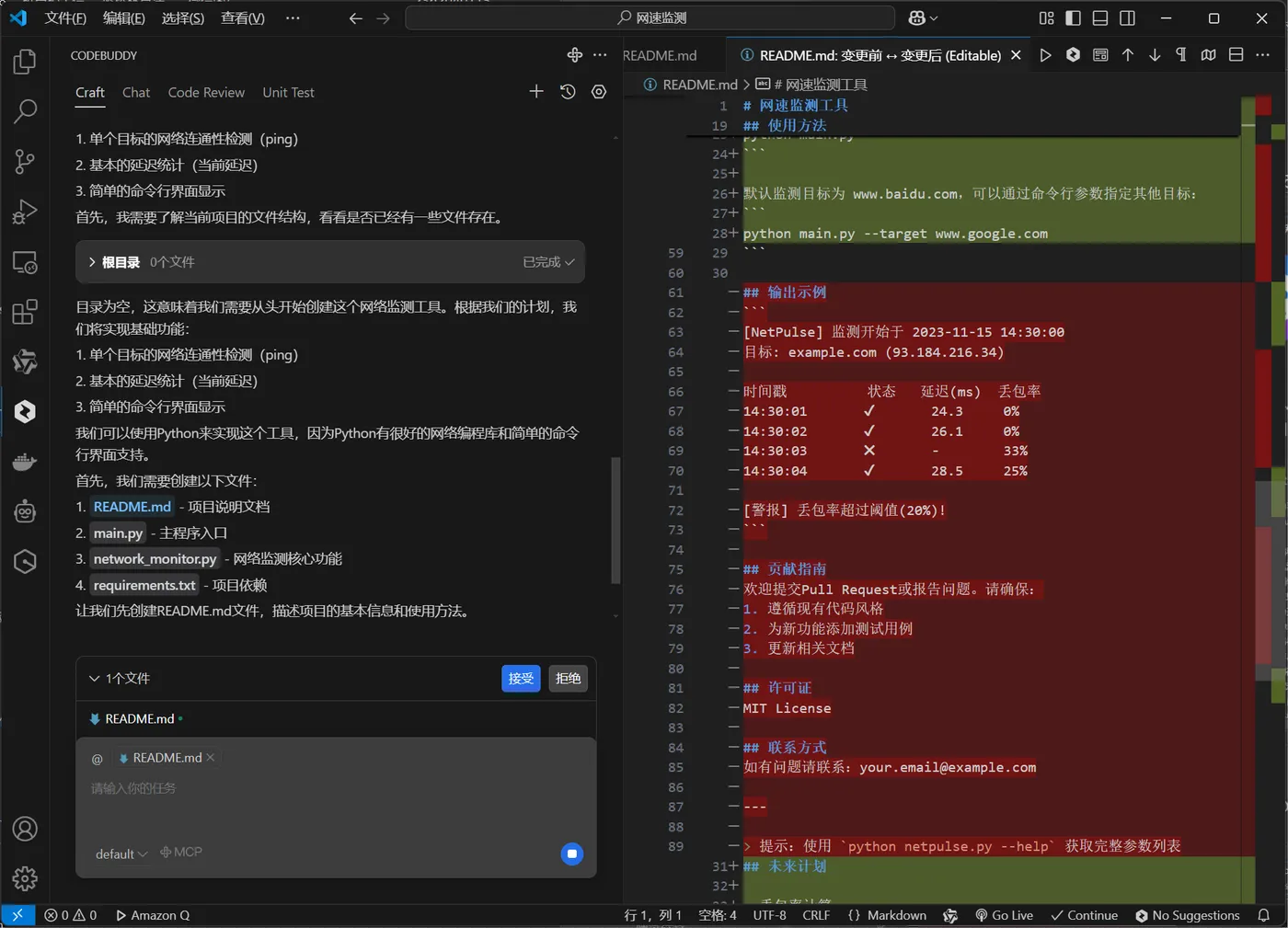
Task: Close the README.md diff editor tab
Action: pos(1016,55)
